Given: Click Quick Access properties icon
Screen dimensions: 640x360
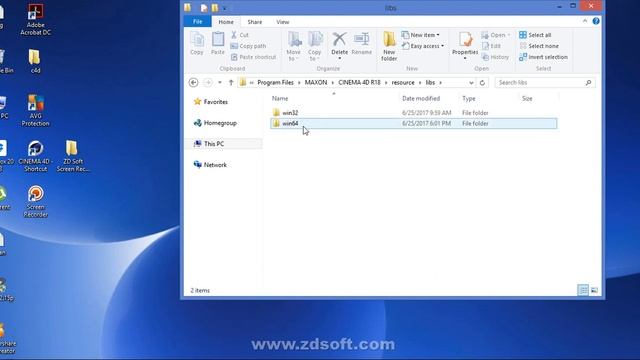Looking at the screenshot, I should [204, 8].
